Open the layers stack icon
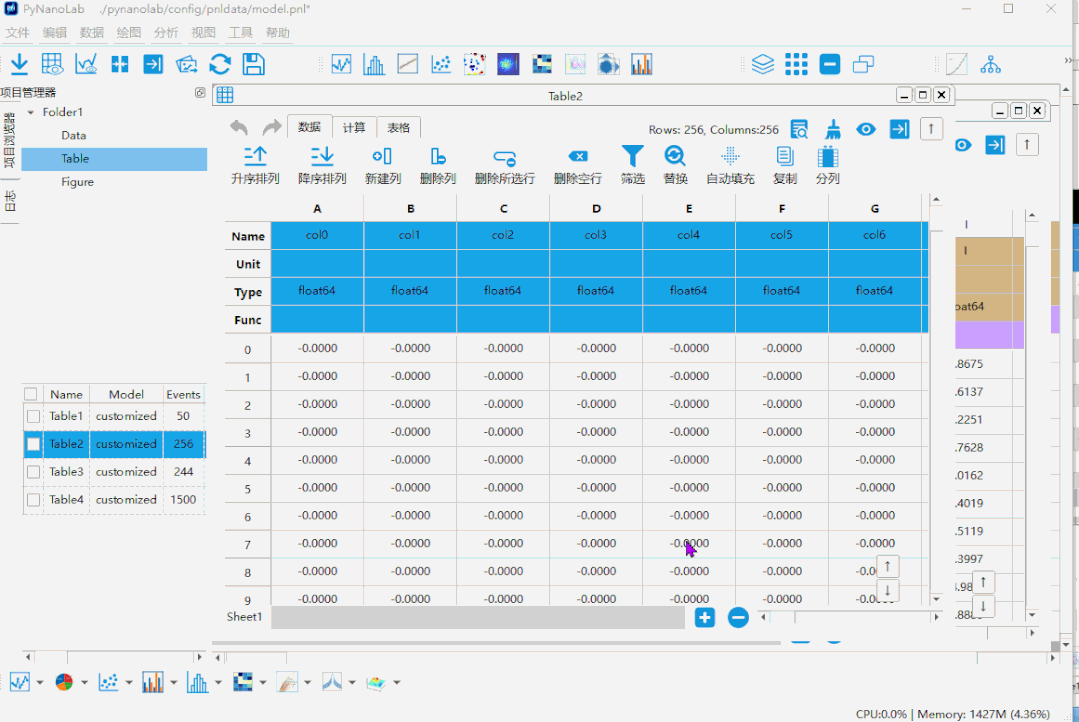This screenshot has width=1079, height=722. [x=762, y=64]
